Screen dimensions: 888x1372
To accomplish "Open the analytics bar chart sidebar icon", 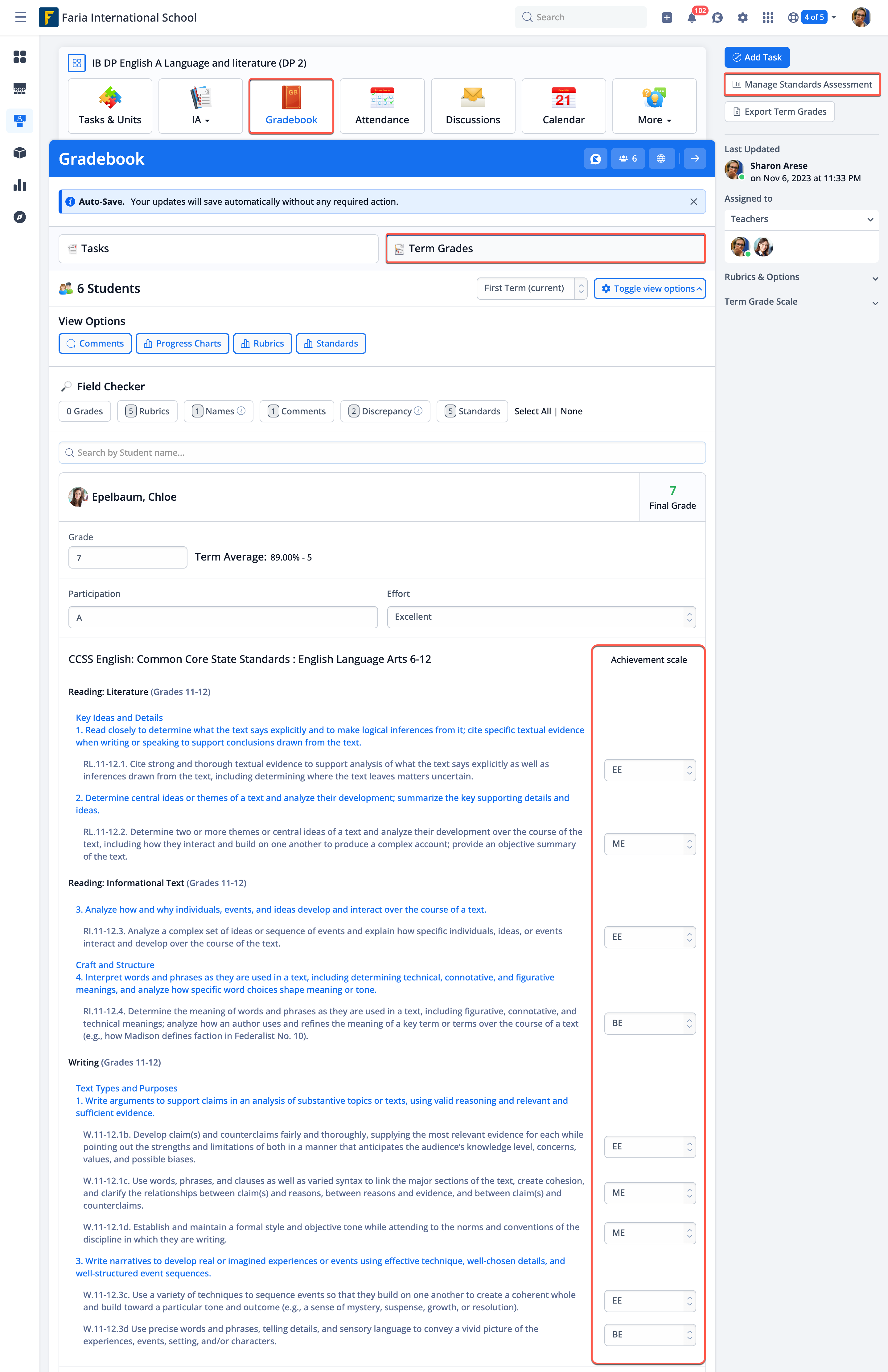I will [20, 185].
